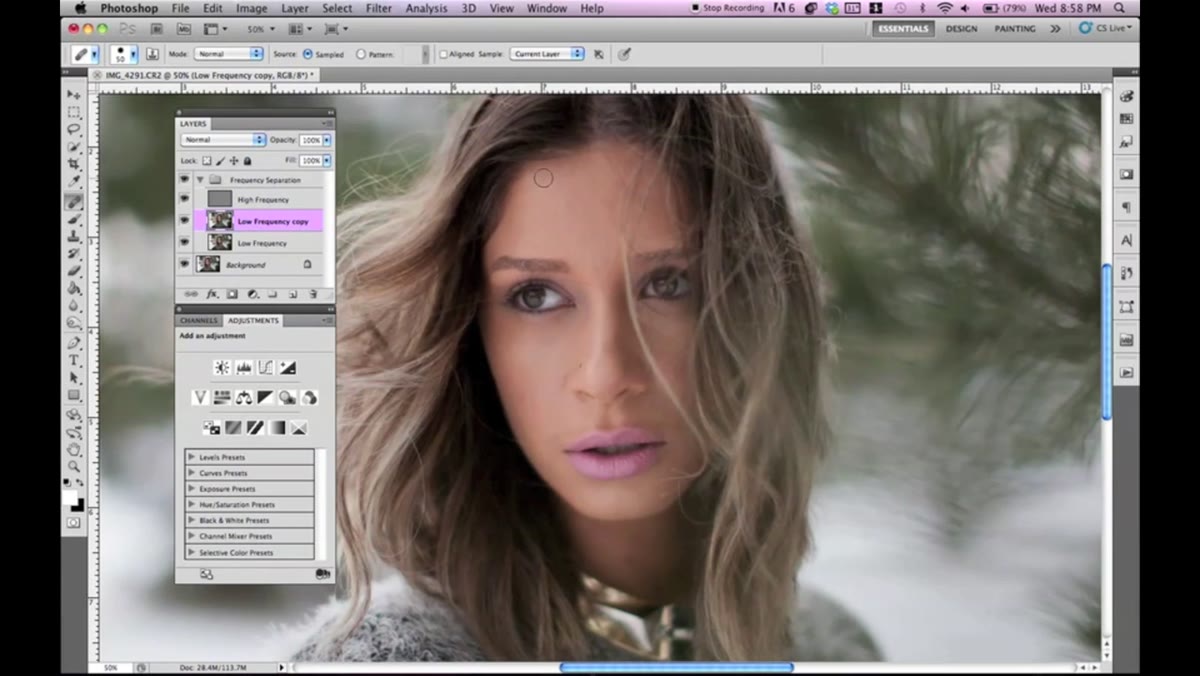Expand Levels Presets

pos(192,457)
